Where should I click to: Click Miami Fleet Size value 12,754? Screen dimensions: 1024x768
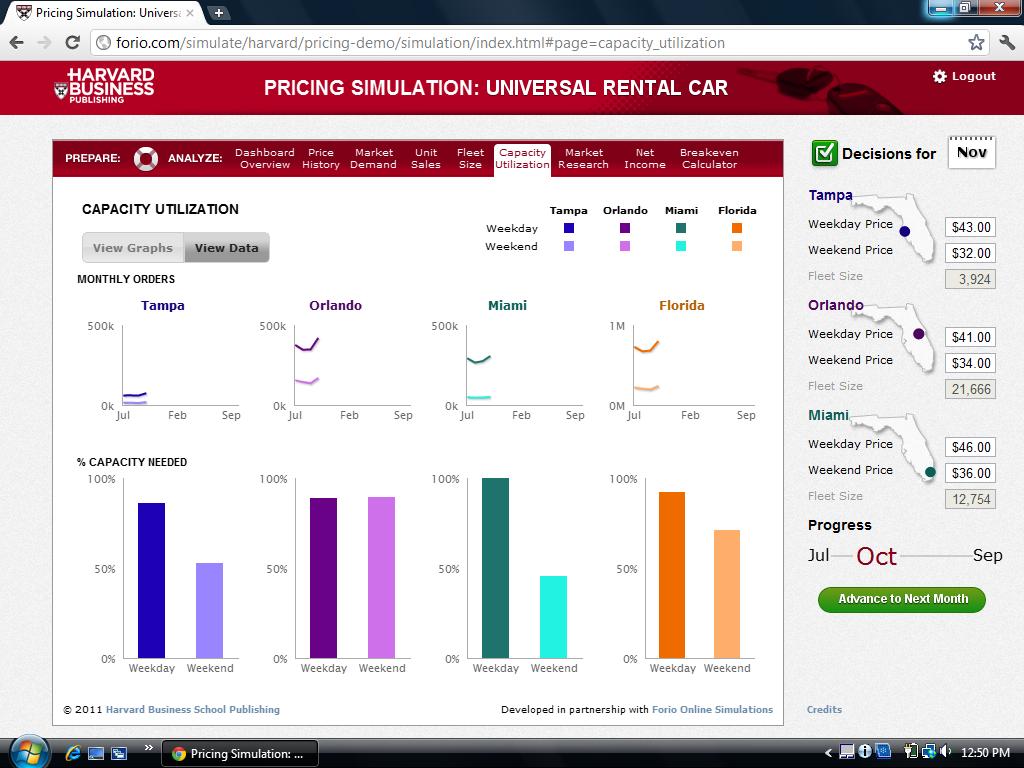pos(970,500)
